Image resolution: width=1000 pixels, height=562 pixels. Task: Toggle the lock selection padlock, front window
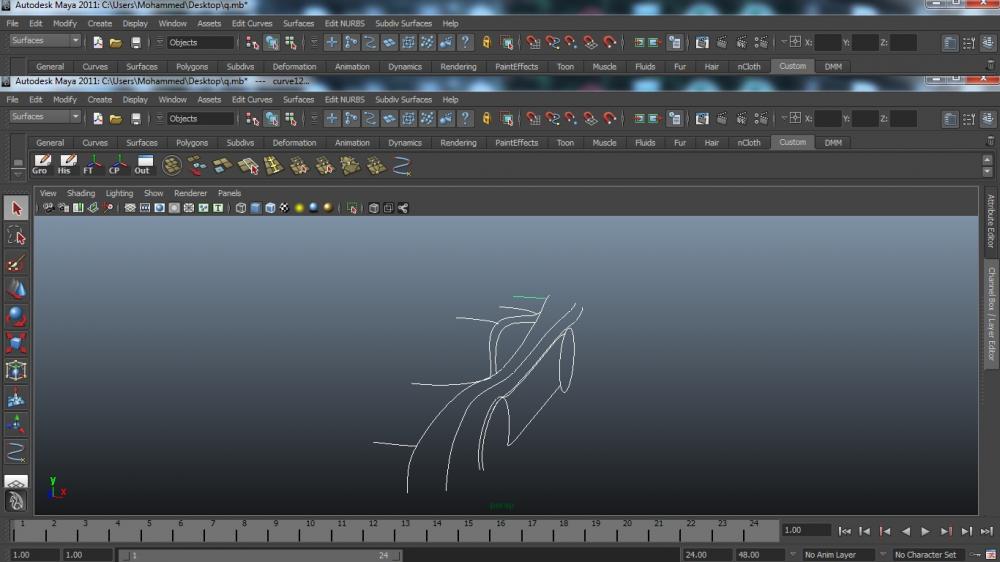[x=487, y=119]
